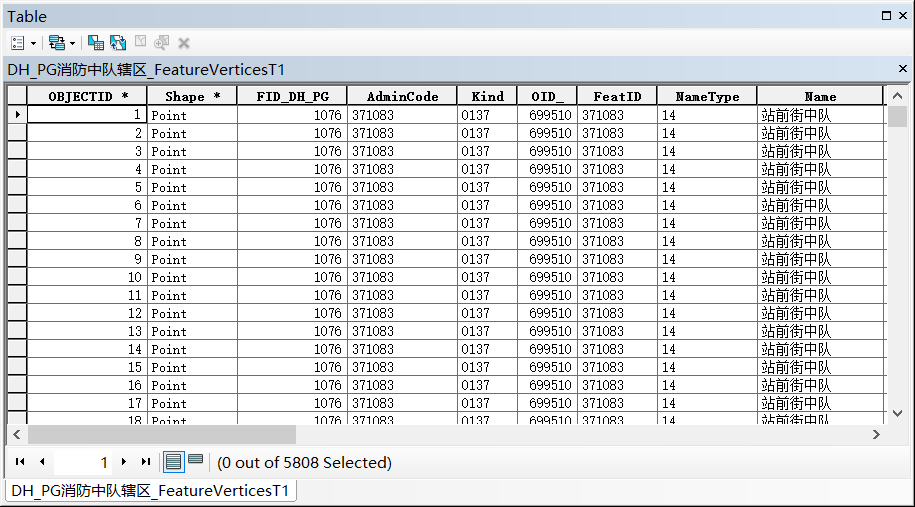Click OBJECTID cell with value 13
This screenshot has width=915, height=507.
coord(87,331)
